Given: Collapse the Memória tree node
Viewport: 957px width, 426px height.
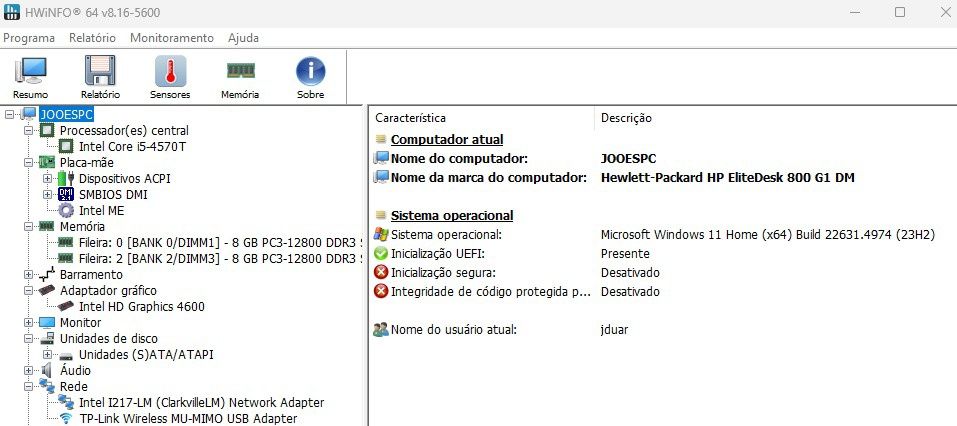Looking at the screenshot, I should pyautogui.click(x=28, y=226).
